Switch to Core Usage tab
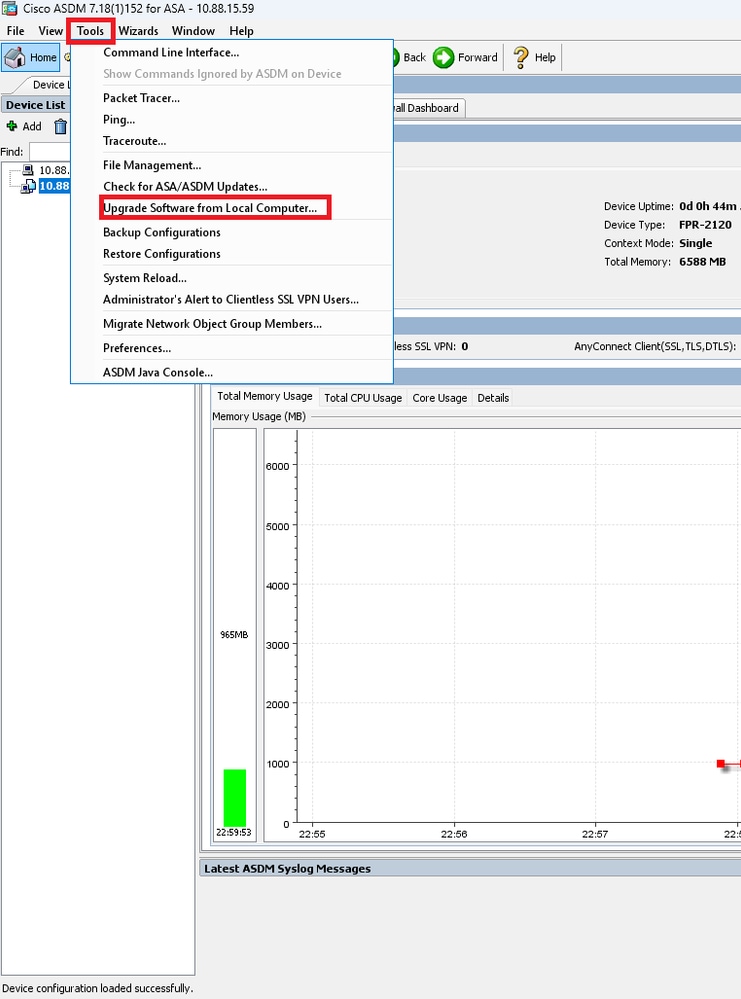The image size is (741, 999). click(x=440, y=398)
